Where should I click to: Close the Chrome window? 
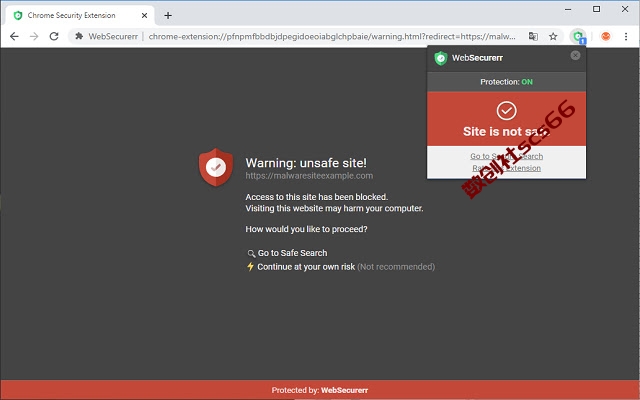(x=625, y=9)
